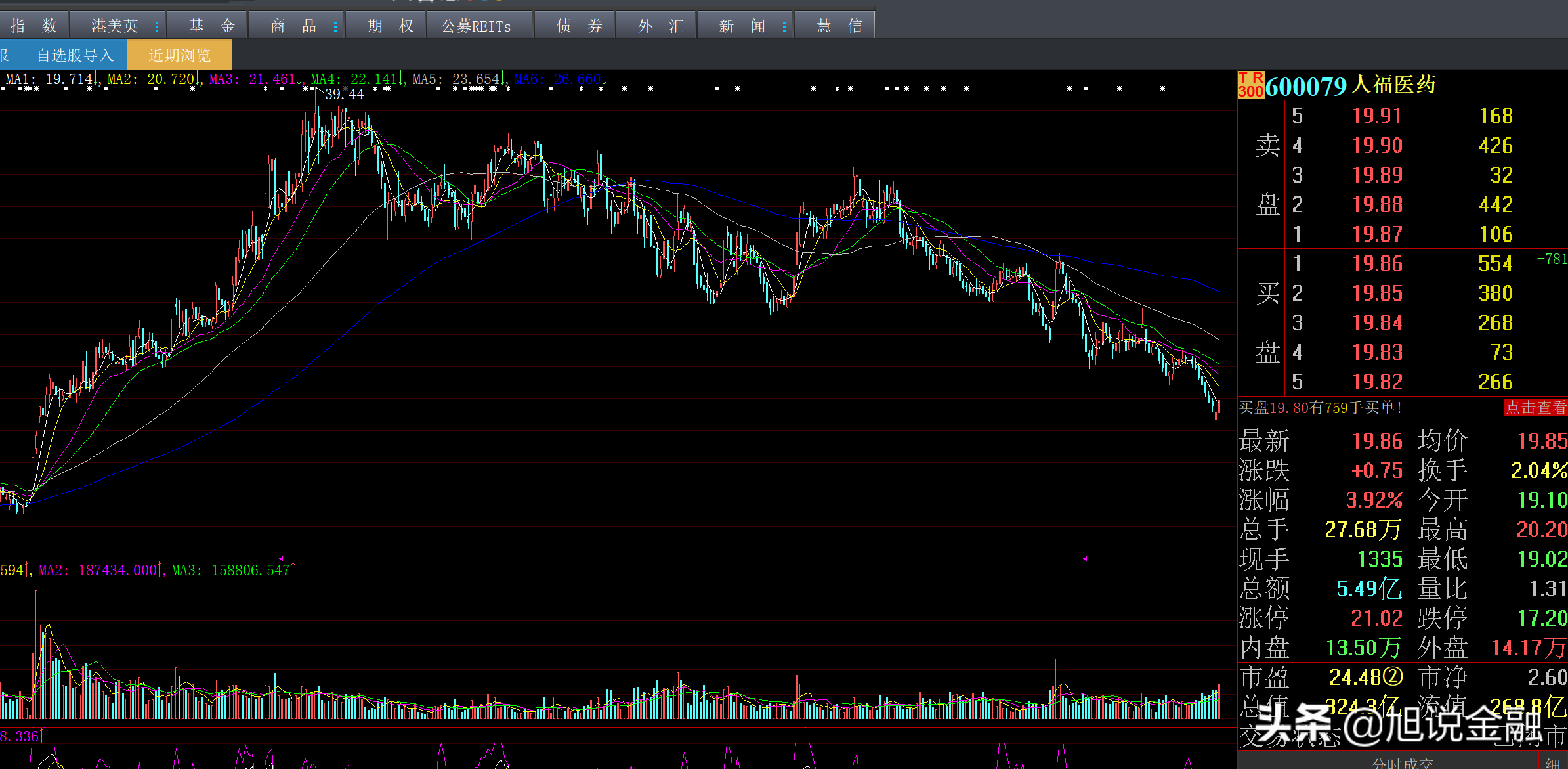1568x769 pixels.
Task: Click the 最高 value 20.20
Action: click(x=1542, y=529)
